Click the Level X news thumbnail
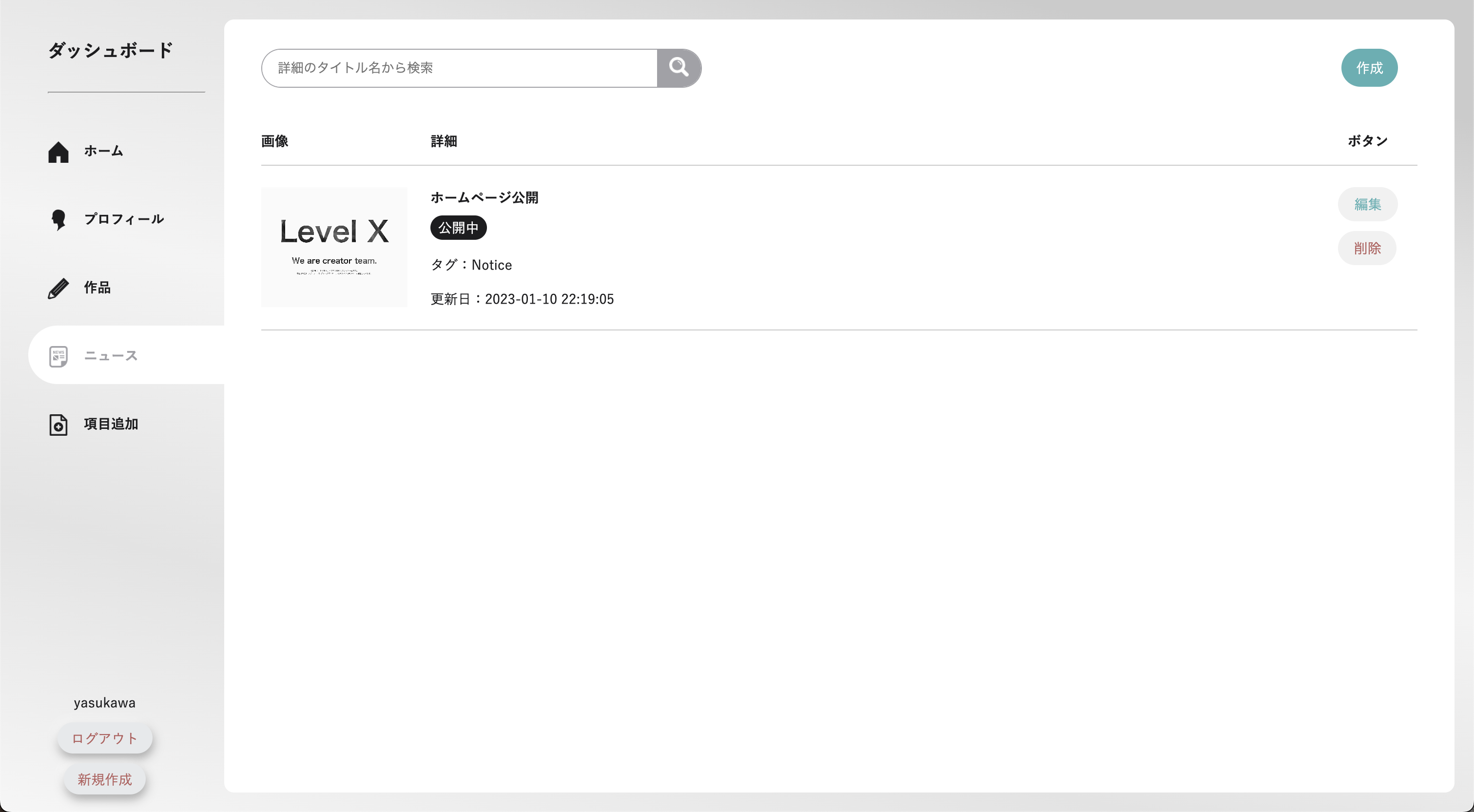Screen dimensions: 1474x812 [334, 247]
